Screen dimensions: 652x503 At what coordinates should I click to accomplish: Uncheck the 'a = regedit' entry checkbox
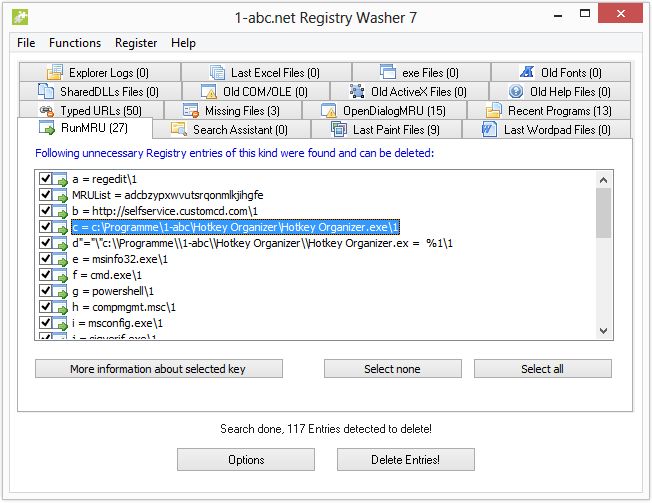(44, 178)
